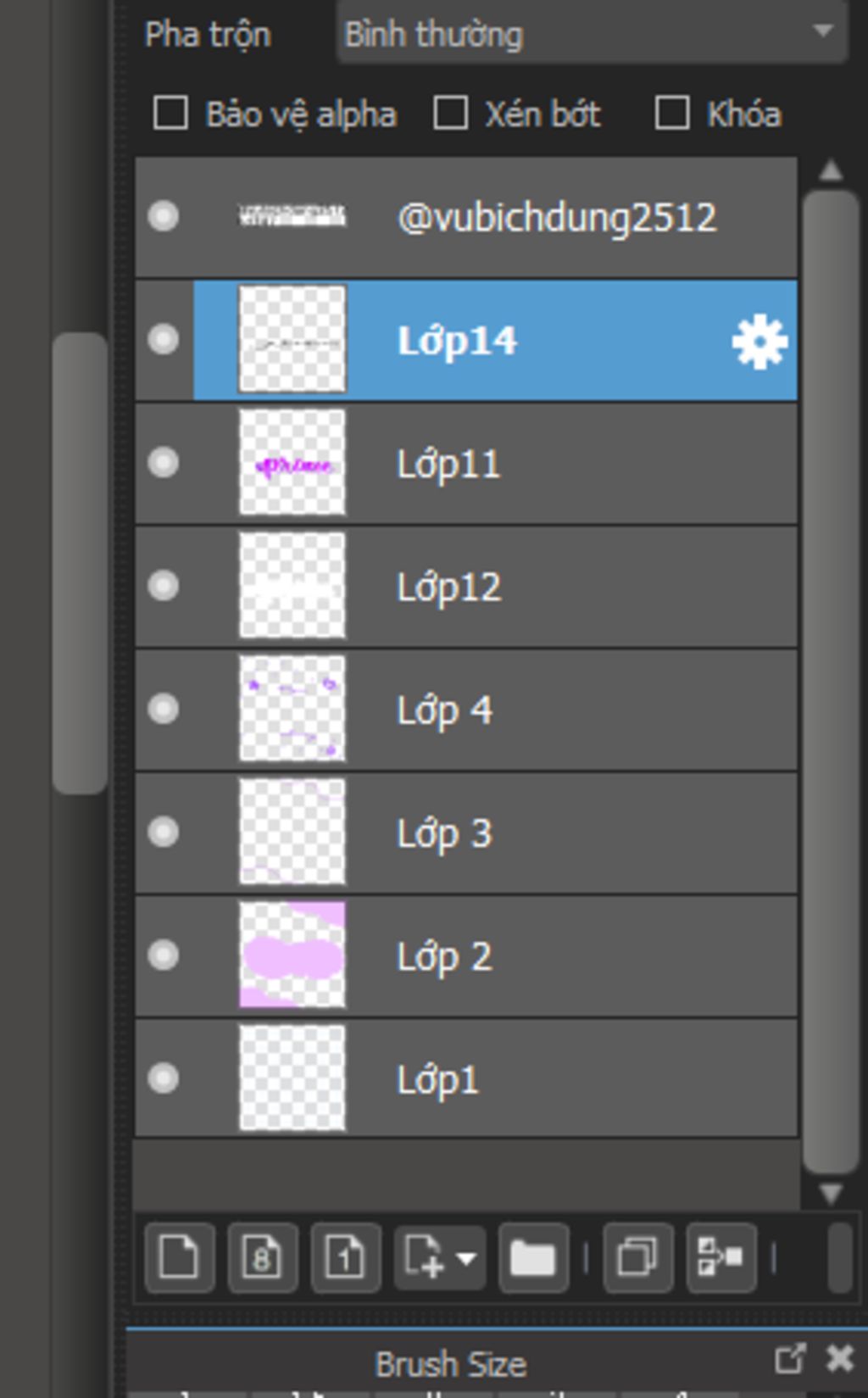Duplicate the selected layer

[x=637, y=1257]
